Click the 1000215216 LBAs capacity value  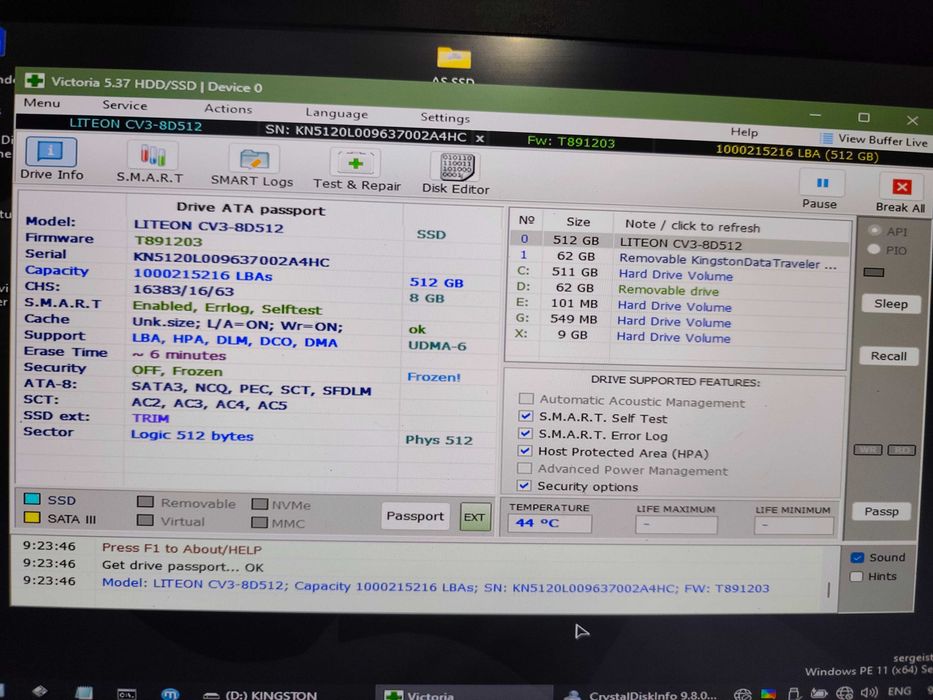(x=202, y=275)
